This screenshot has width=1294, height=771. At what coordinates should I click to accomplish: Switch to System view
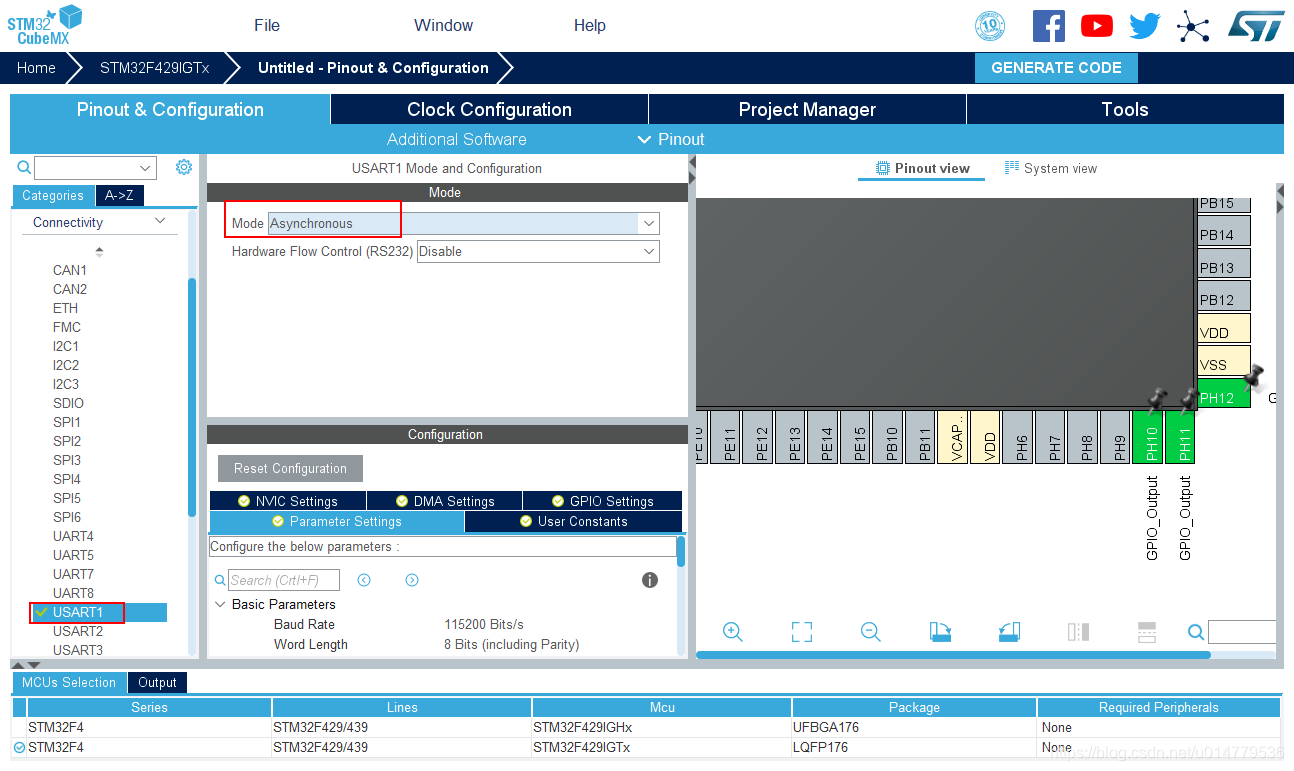[1051, 168]
